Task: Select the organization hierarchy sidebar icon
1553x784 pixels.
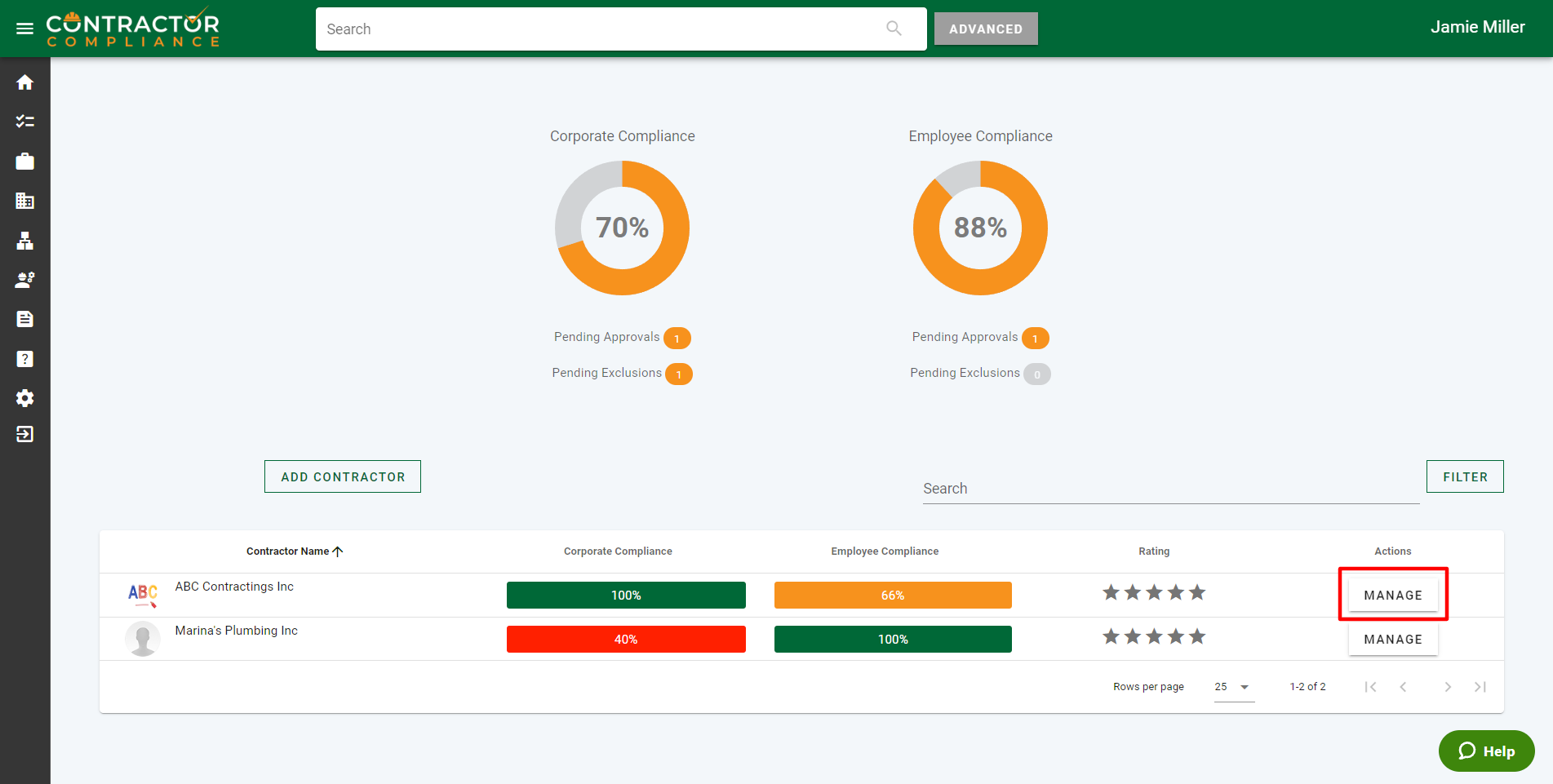Action: [x=24, y=241]
